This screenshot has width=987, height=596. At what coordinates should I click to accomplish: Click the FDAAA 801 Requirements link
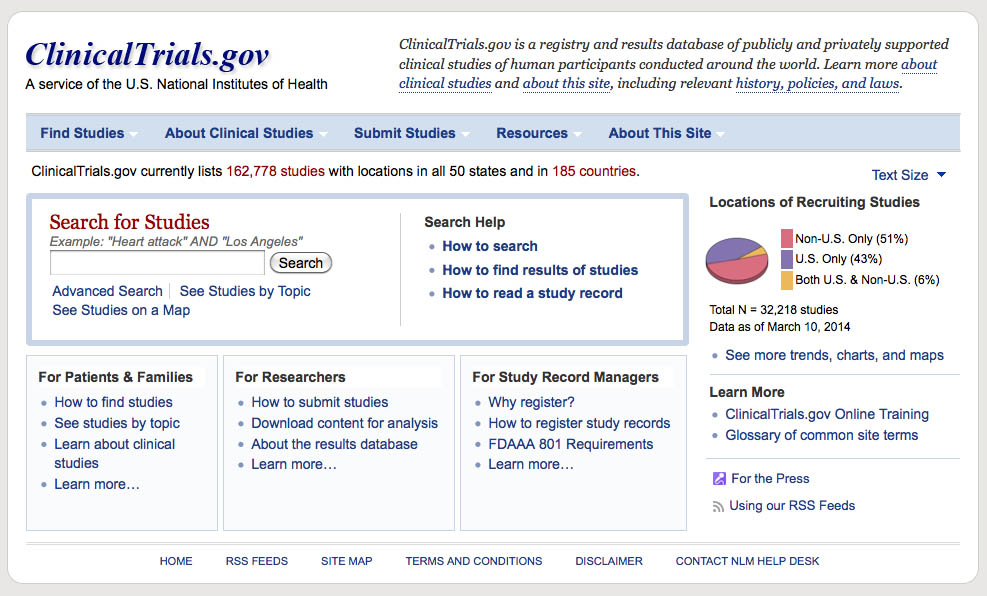pos(570,444)
